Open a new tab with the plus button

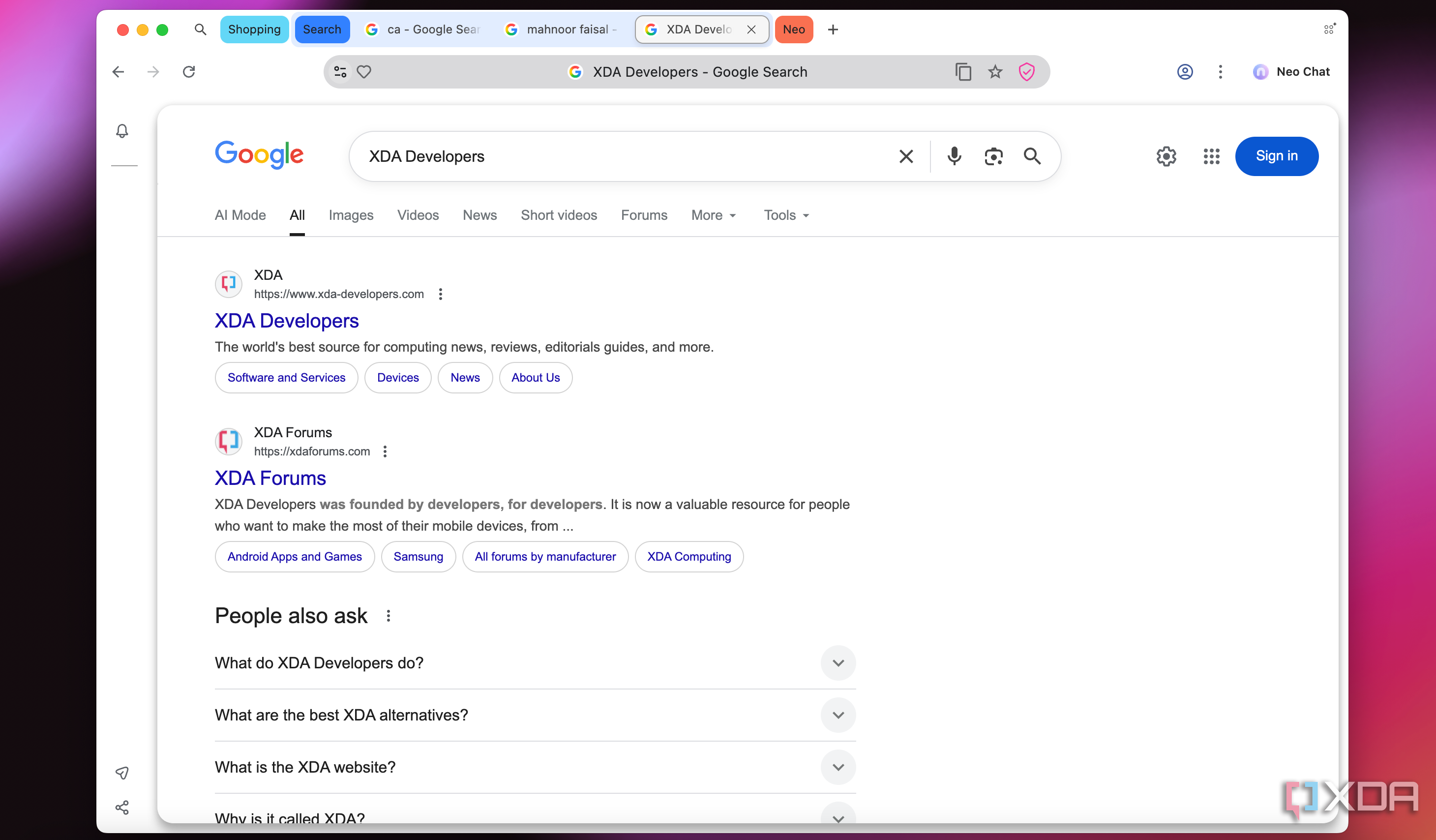pos(833,29)
